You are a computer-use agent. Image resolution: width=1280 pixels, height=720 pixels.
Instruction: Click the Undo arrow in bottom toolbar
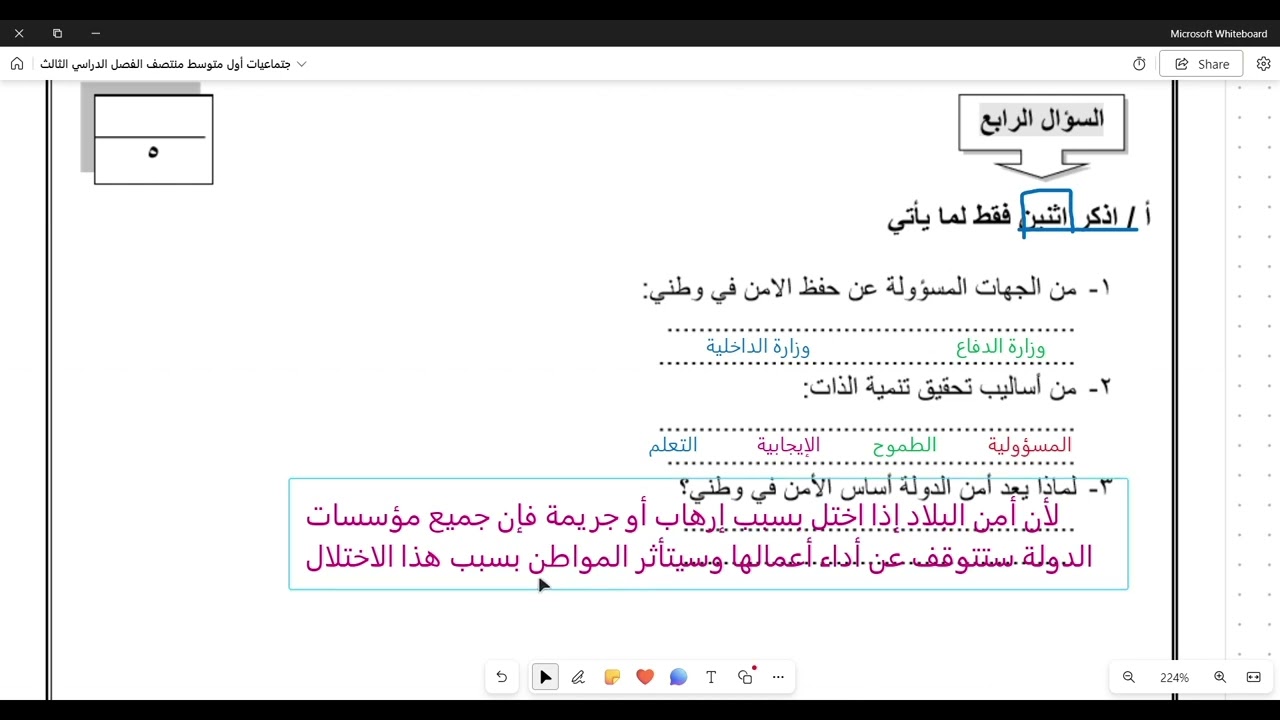tap(502, 677)
